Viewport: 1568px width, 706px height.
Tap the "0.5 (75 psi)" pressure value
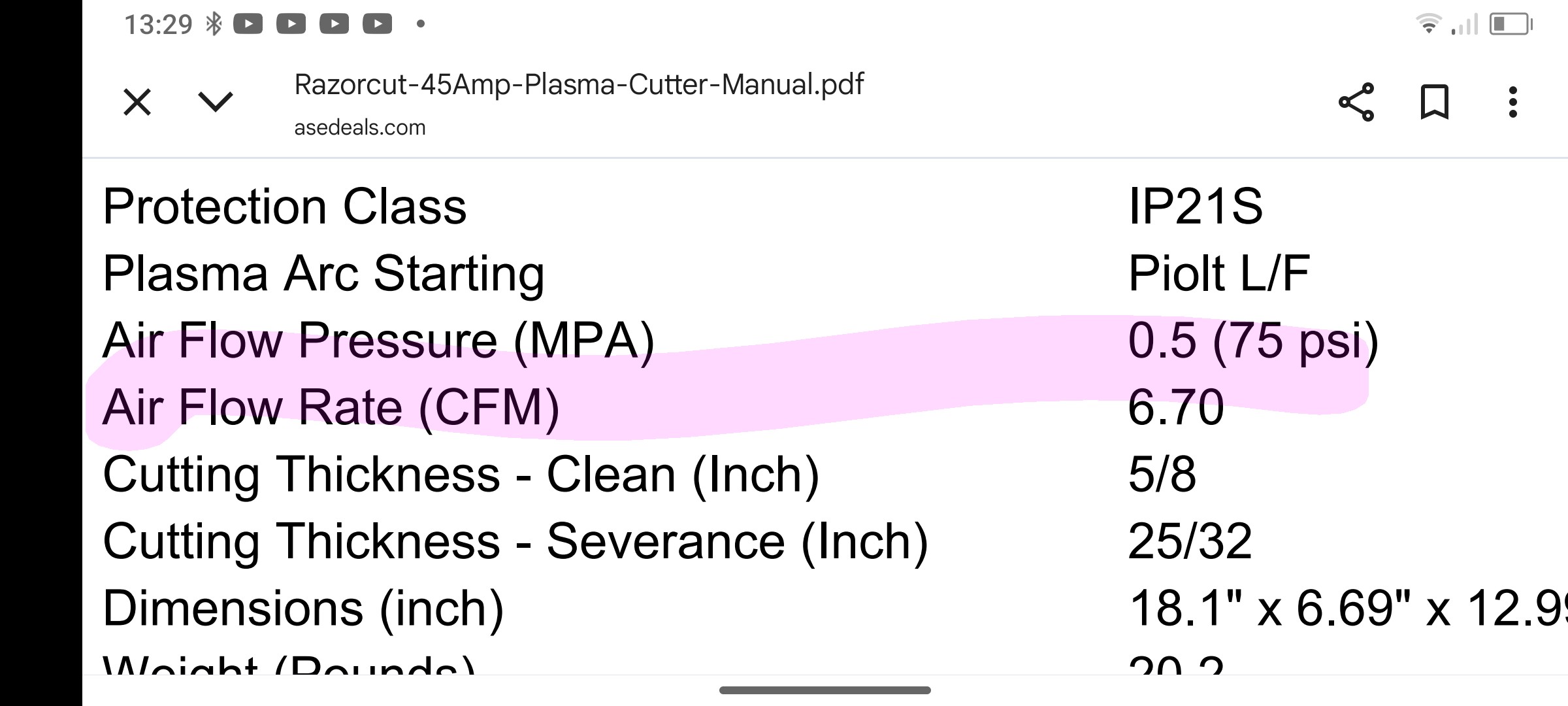[1253, 341]
